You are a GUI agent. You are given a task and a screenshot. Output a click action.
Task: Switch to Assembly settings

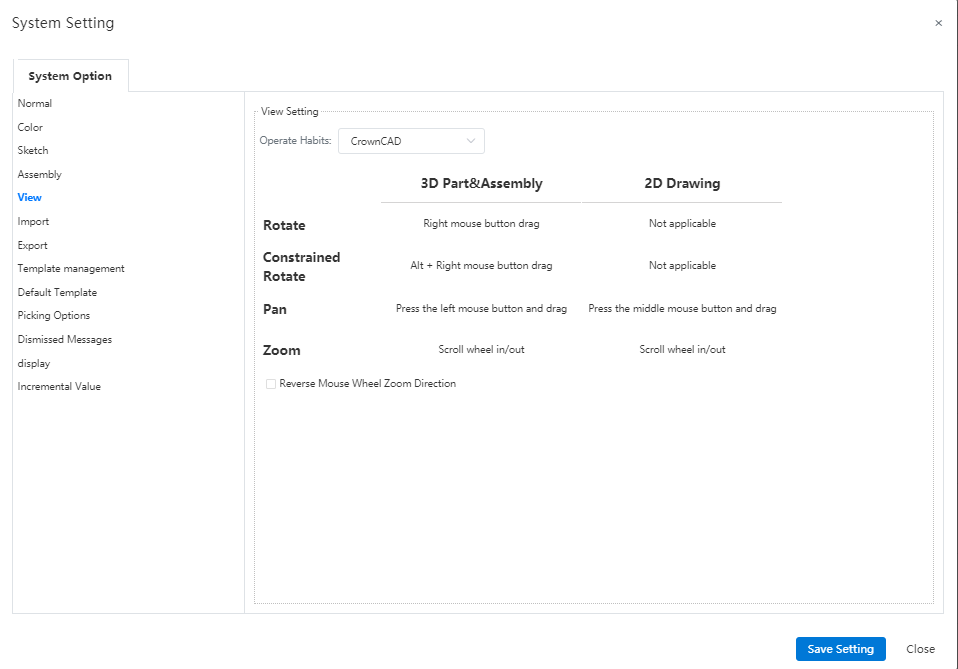point(40,174)
